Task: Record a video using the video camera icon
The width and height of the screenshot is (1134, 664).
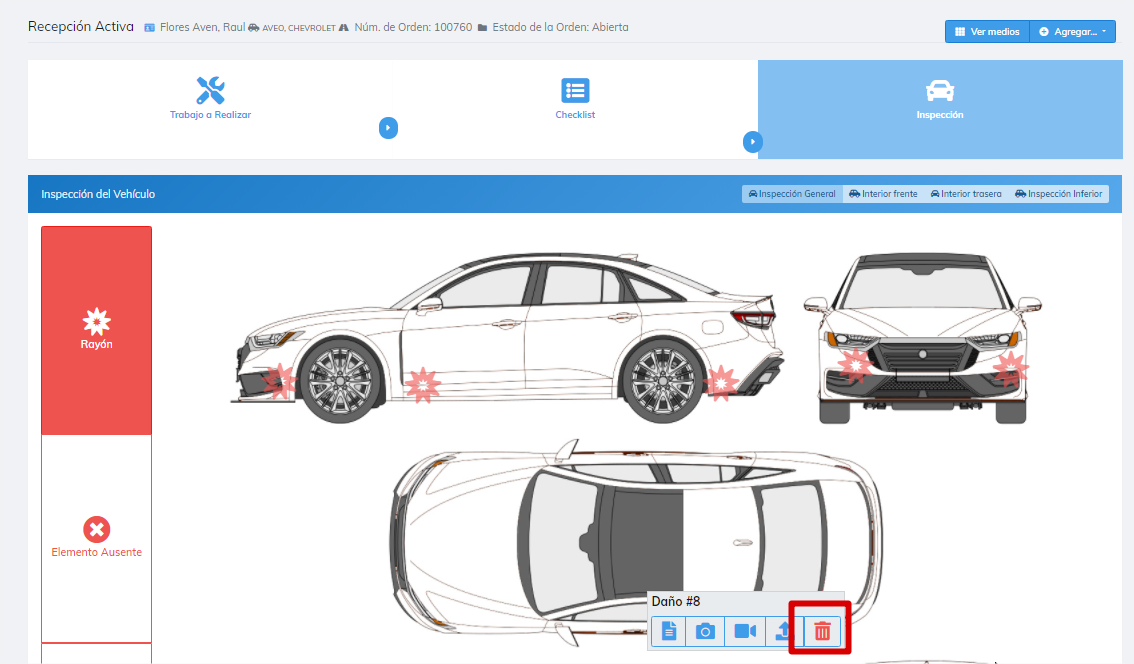Action: tap(745, 631)
